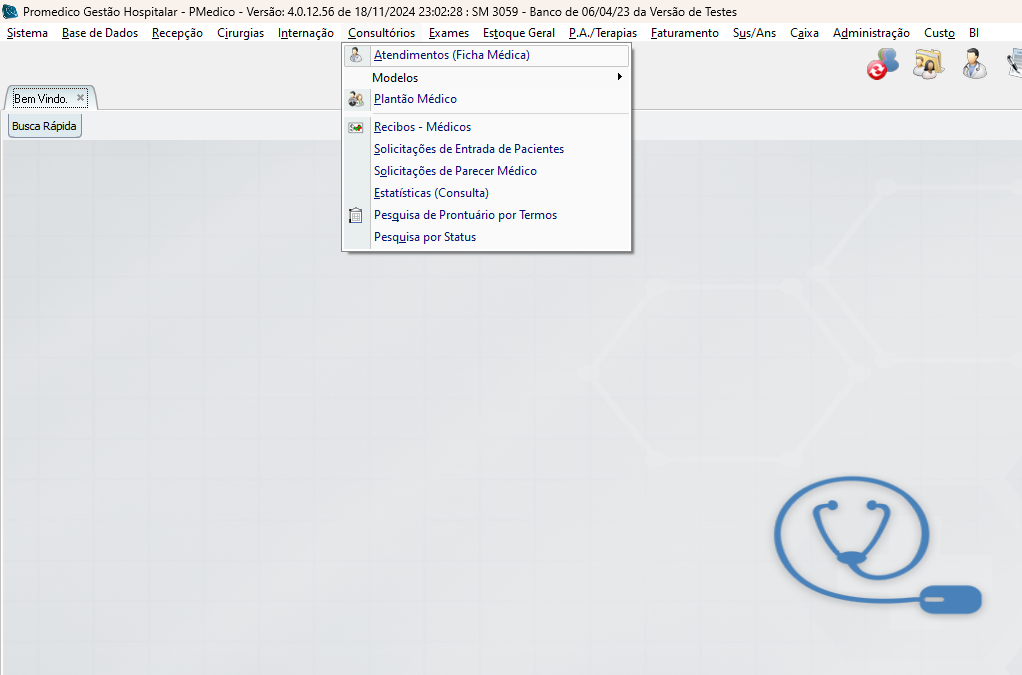Click the pen and document toolbar icon
Viewport: 1022px width, 675px height.
1013,65
